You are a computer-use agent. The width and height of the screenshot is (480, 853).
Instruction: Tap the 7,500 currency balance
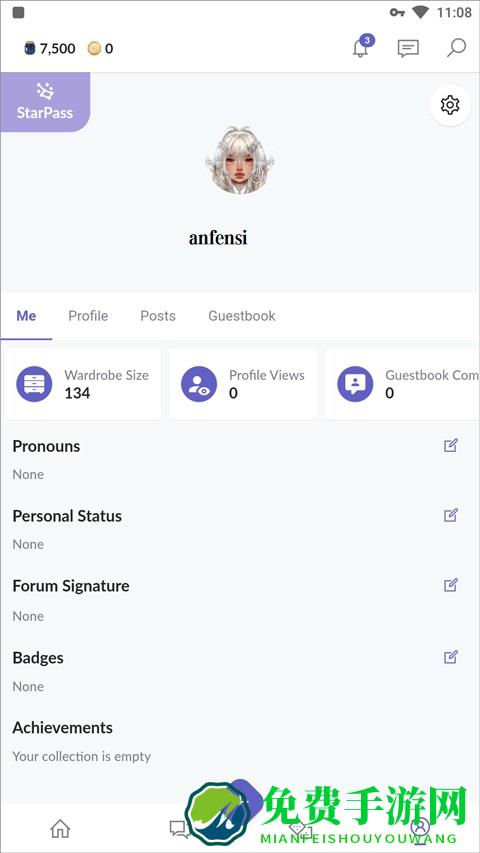click(50, 49)
